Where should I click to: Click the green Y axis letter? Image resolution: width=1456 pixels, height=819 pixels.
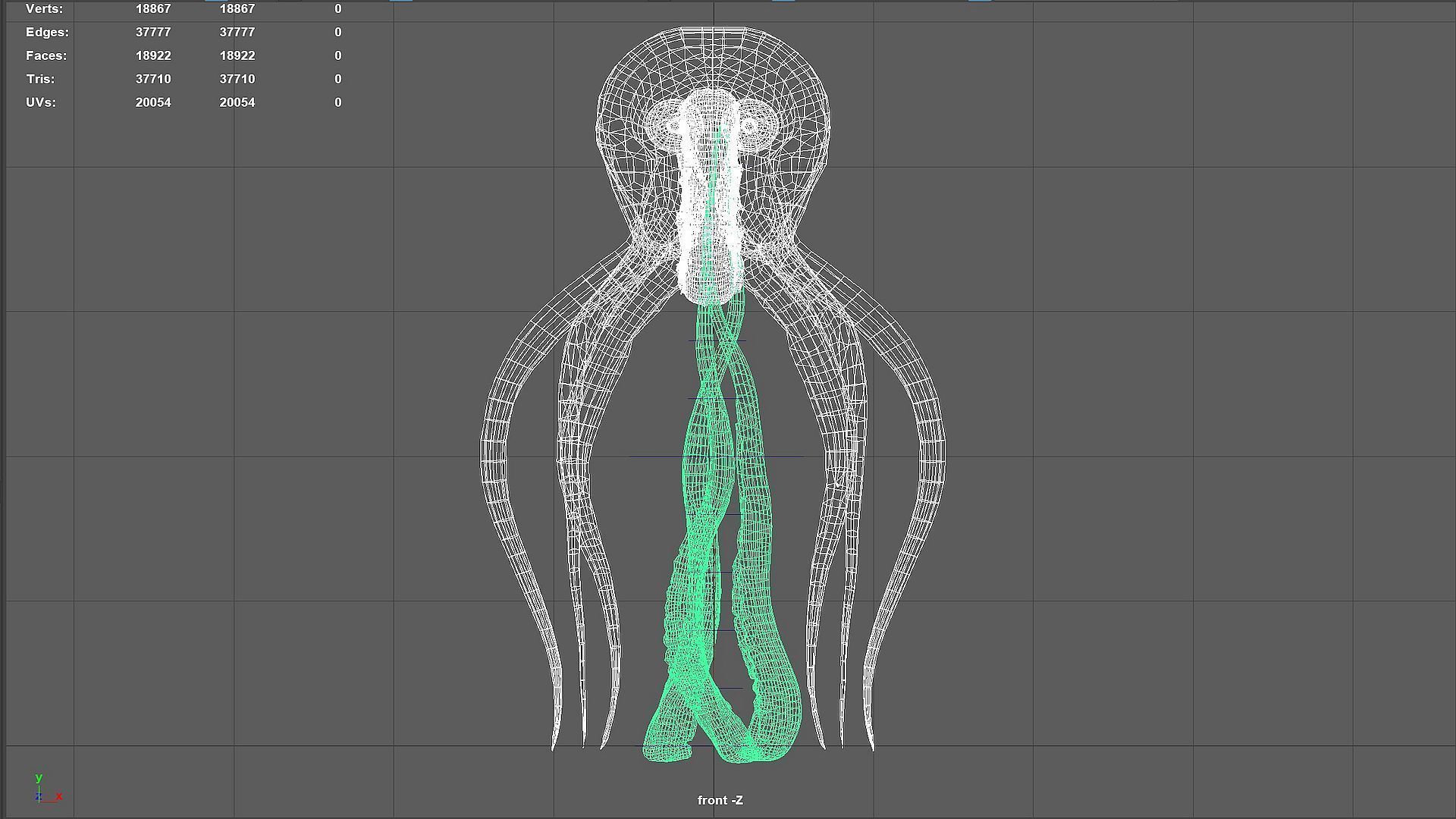39,777
